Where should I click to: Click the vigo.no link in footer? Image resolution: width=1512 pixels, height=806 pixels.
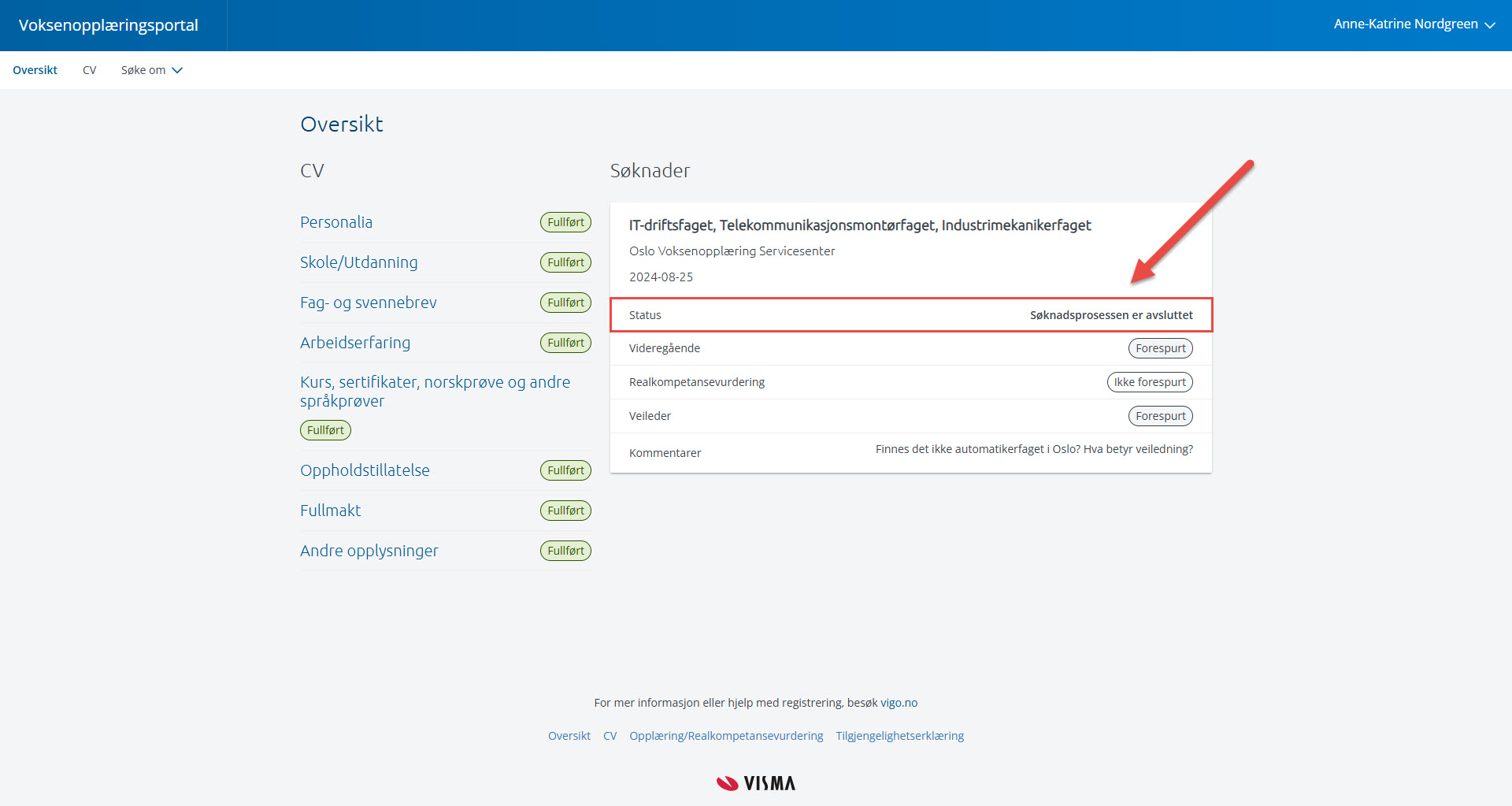(899, 703)
